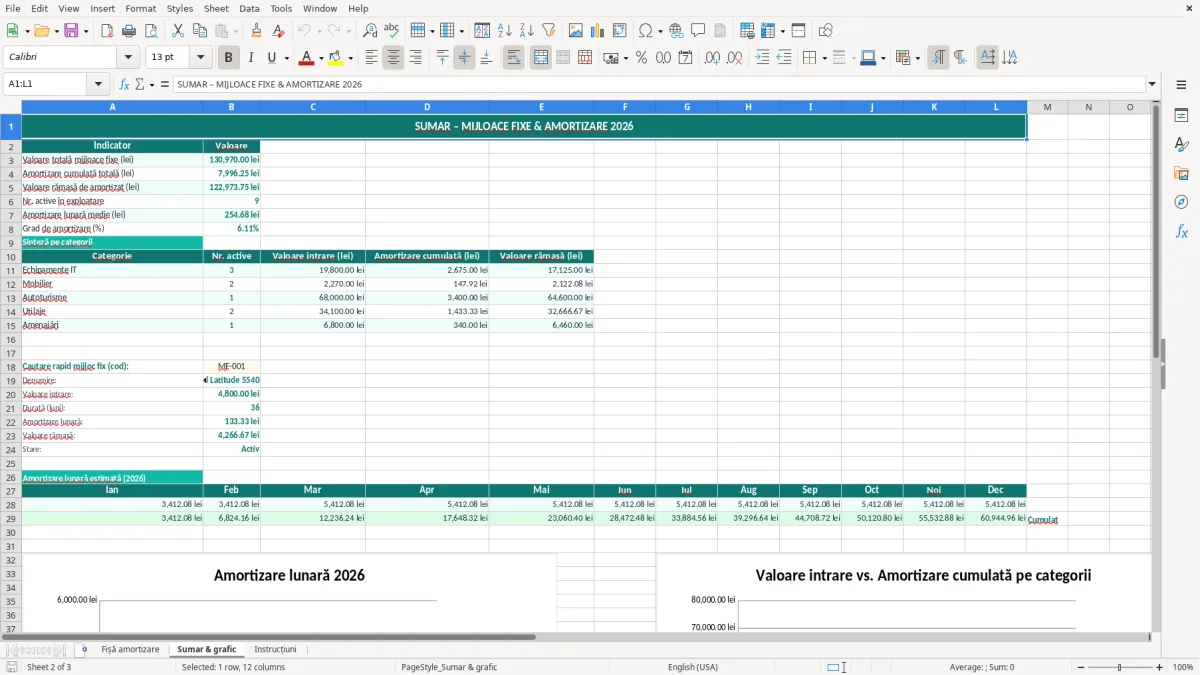Image resolution: width=1200 pixels, height=675 pixels.
Task: Open the sidebar Navigator
Action: [1181, 202]
